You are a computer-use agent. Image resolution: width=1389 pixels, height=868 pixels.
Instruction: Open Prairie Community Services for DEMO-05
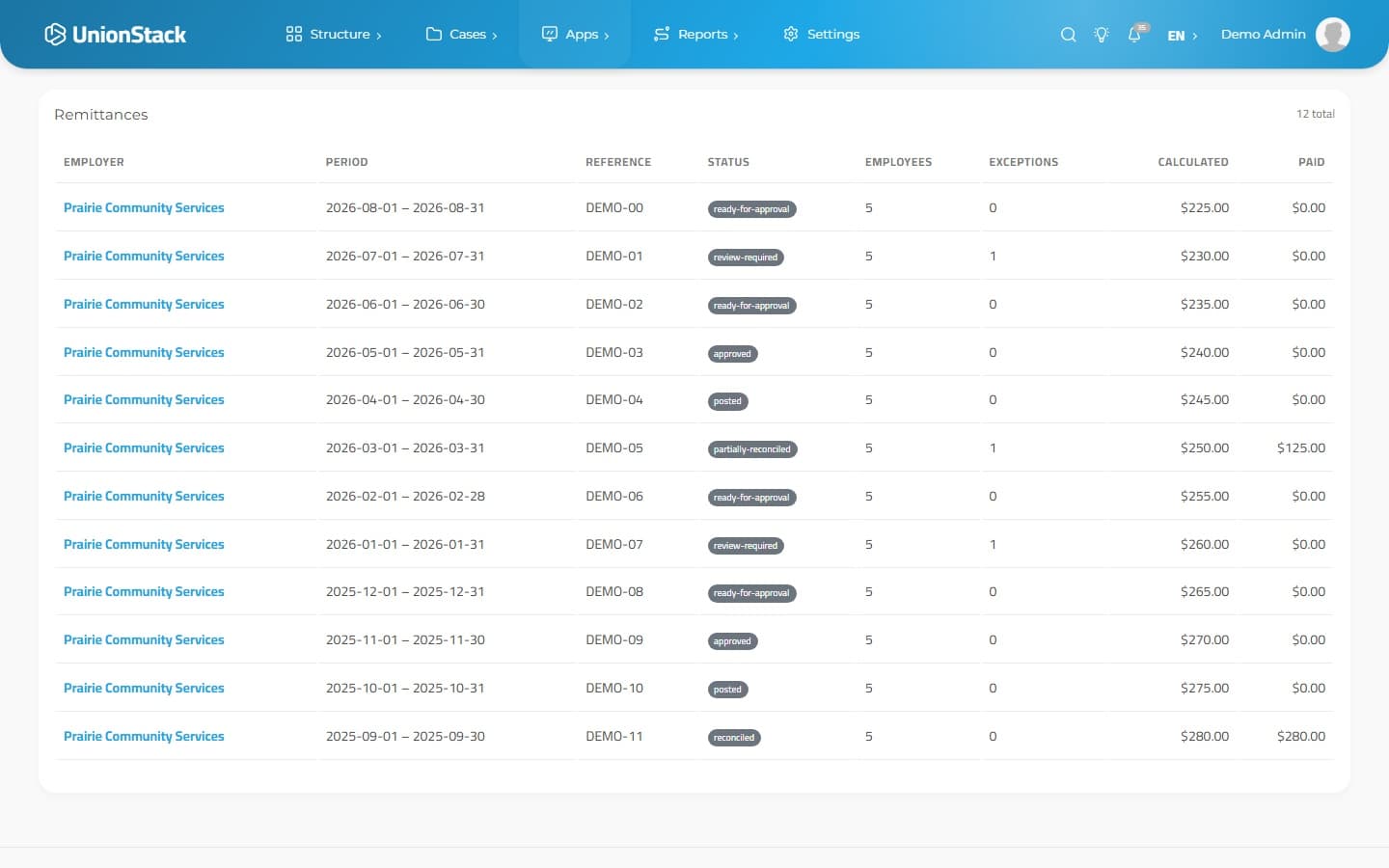coord(144,448)
